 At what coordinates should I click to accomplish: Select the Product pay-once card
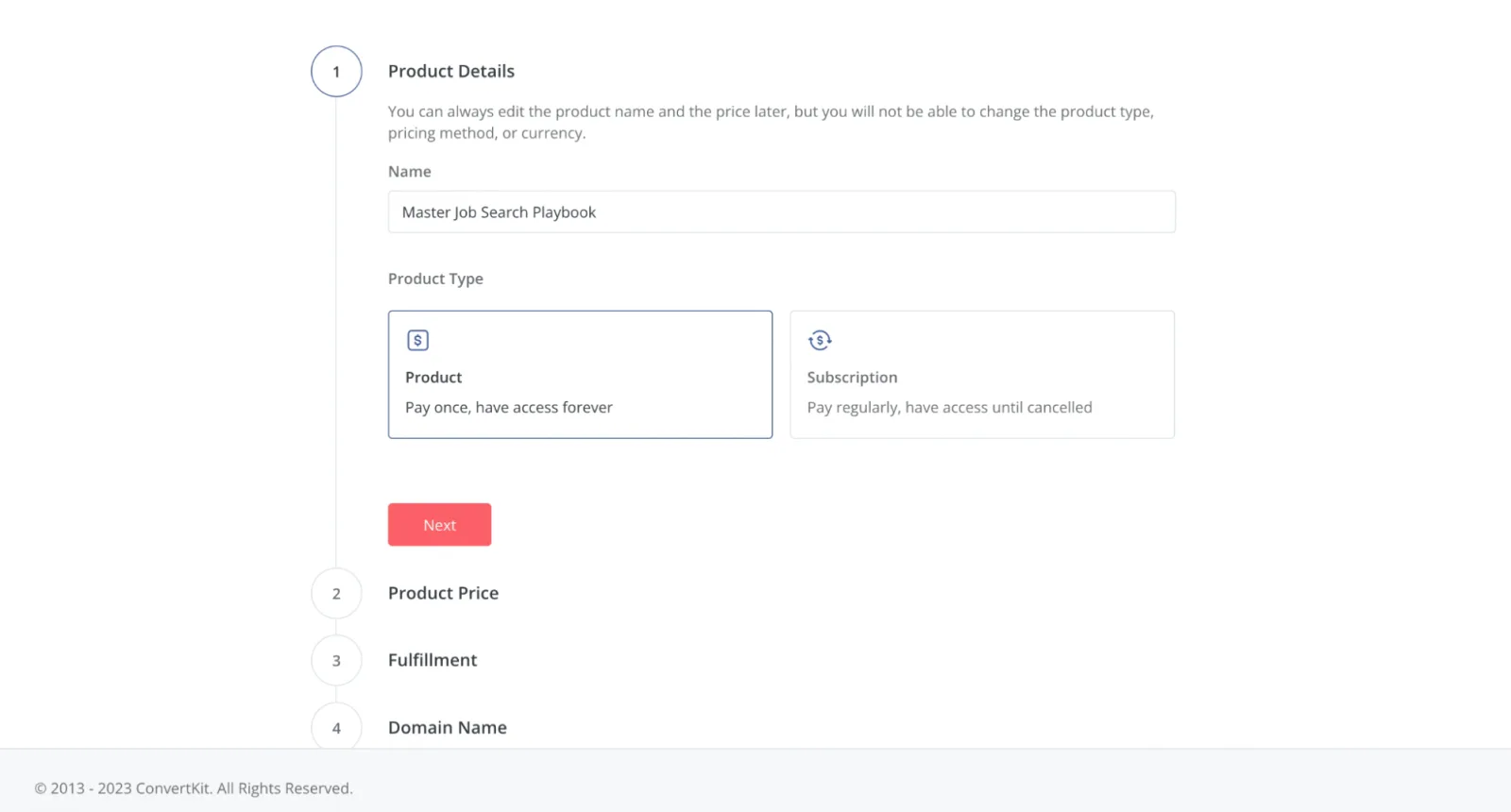point(580,375)
